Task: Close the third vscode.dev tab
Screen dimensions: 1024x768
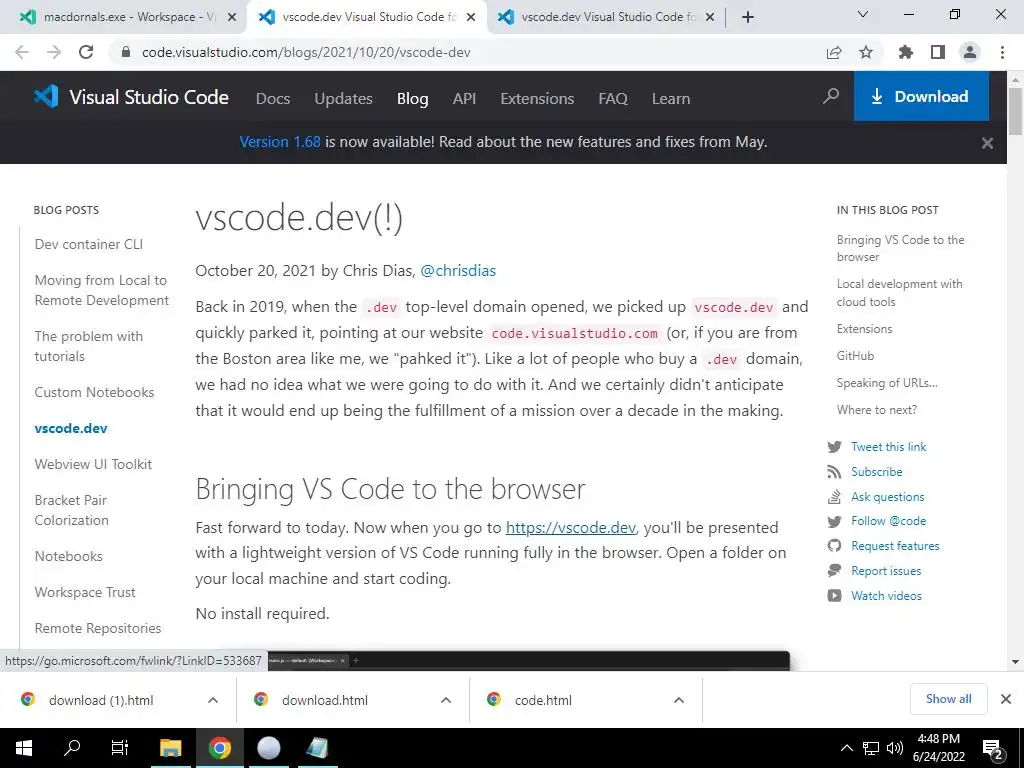Action: tap(711, 18)
